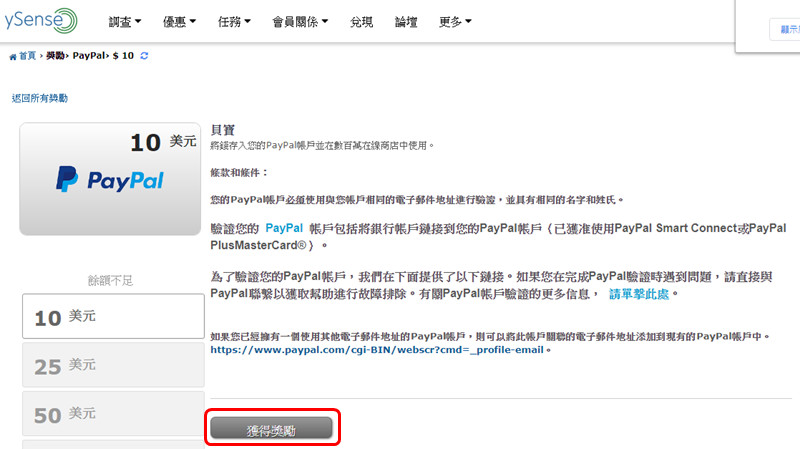Expand the 會員關係 menu

click(x=300, y=22)
